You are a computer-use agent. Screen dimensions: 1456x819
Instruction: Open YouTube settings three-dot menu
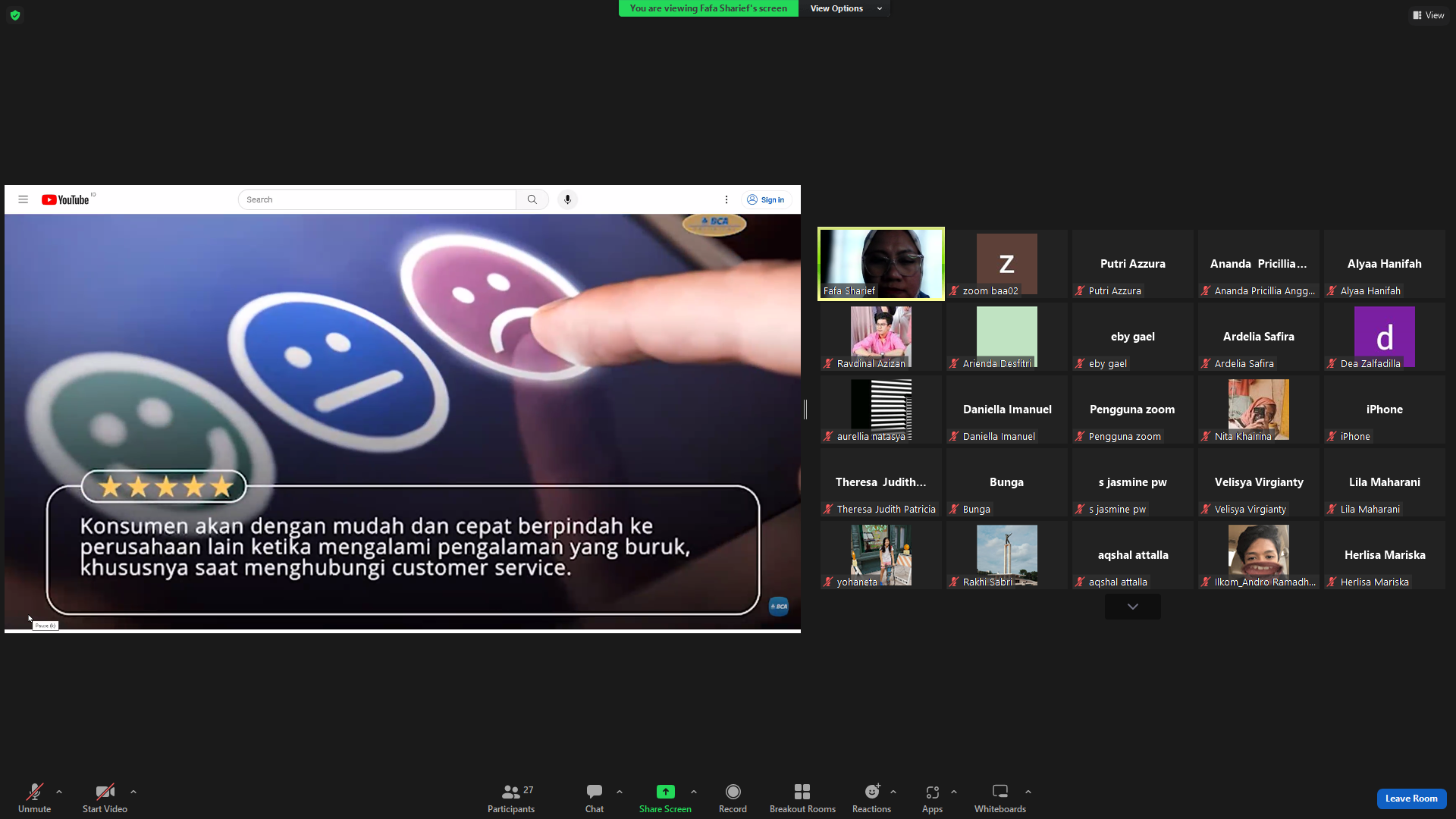click(x=726, y=199)
